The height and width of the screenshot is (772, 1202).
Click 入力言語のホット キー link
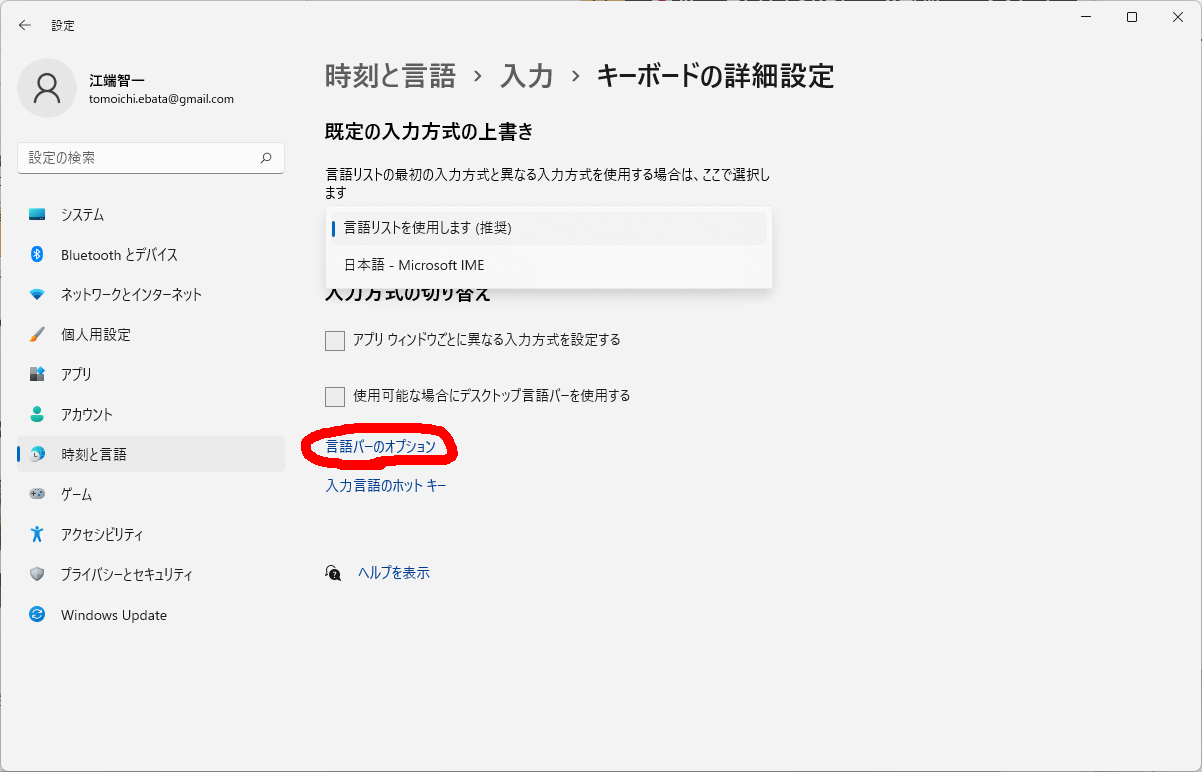tap(386, 486)
